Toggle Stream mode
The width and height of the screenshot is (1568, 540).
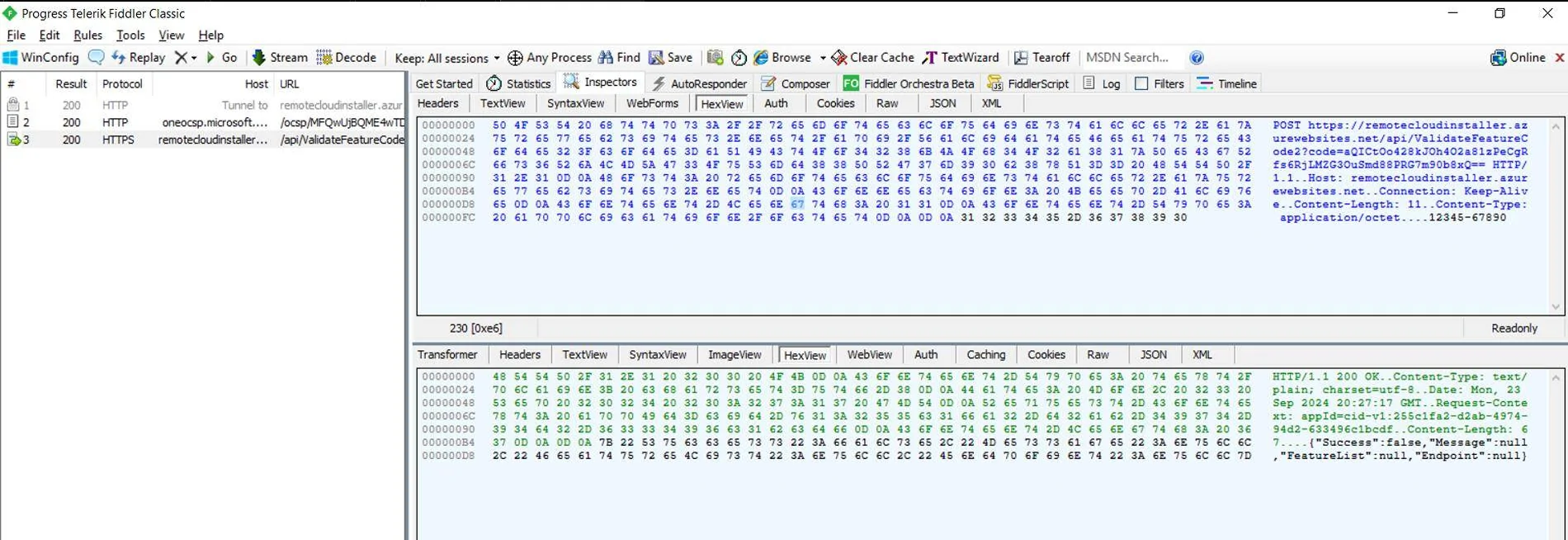click(280, 57)
